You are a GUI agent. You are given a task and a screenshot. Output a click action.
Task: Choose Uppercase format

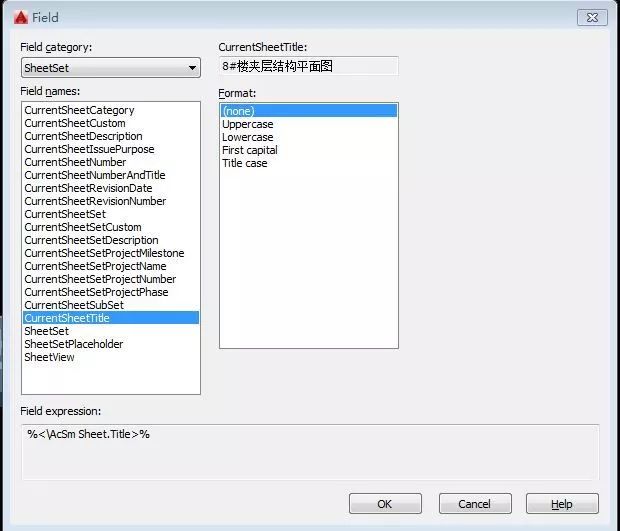tap(248, 124)
